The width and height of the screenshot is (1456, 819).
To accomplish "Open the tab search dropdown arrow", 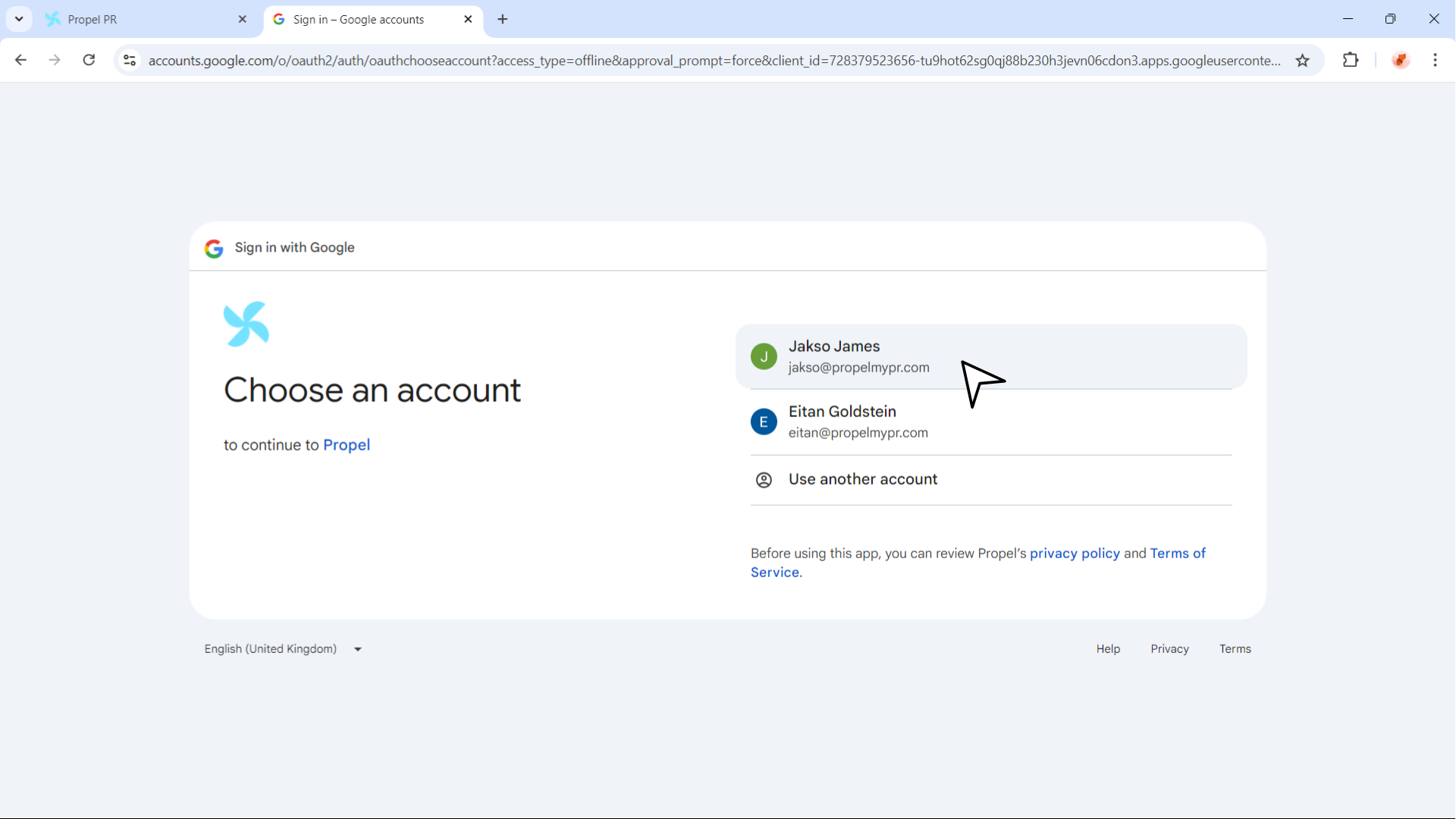I will 19,19.
